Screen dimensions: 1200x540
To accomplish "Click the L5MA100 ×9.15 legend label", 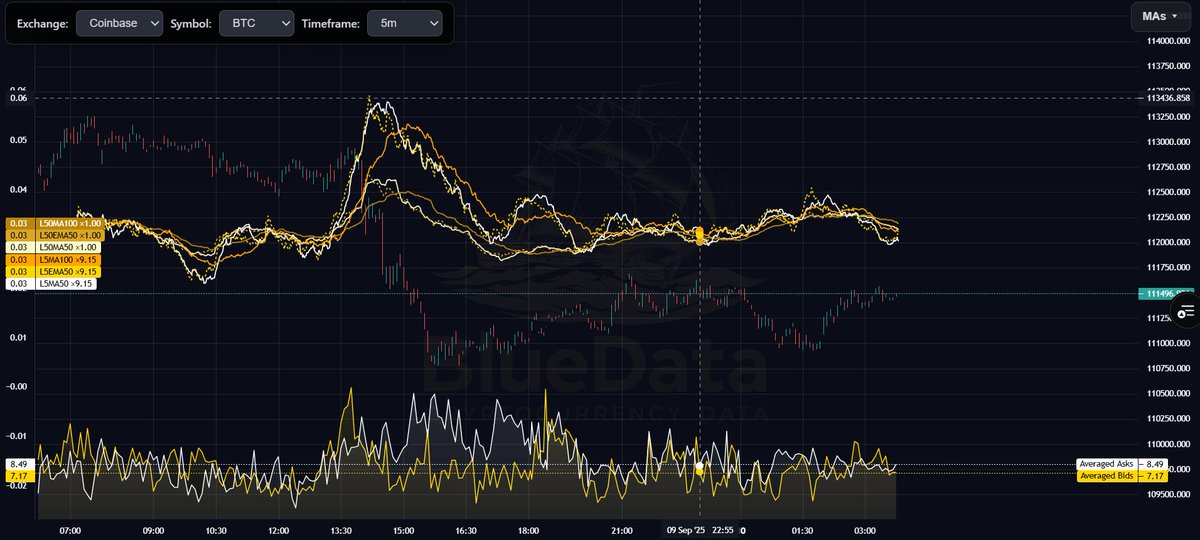I will click(x=66, y=260).
